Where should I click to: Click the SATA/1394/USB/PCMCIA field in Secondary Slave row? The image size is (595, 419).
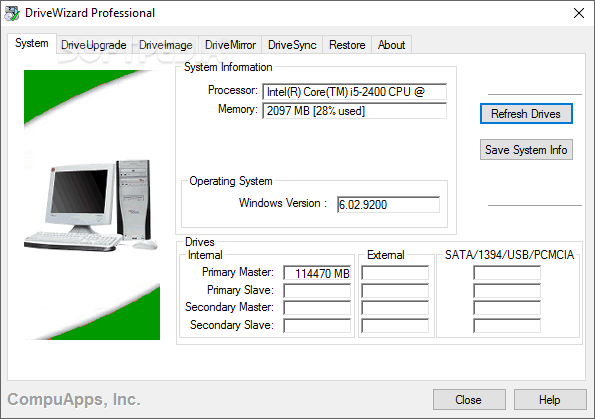point(507,326)
